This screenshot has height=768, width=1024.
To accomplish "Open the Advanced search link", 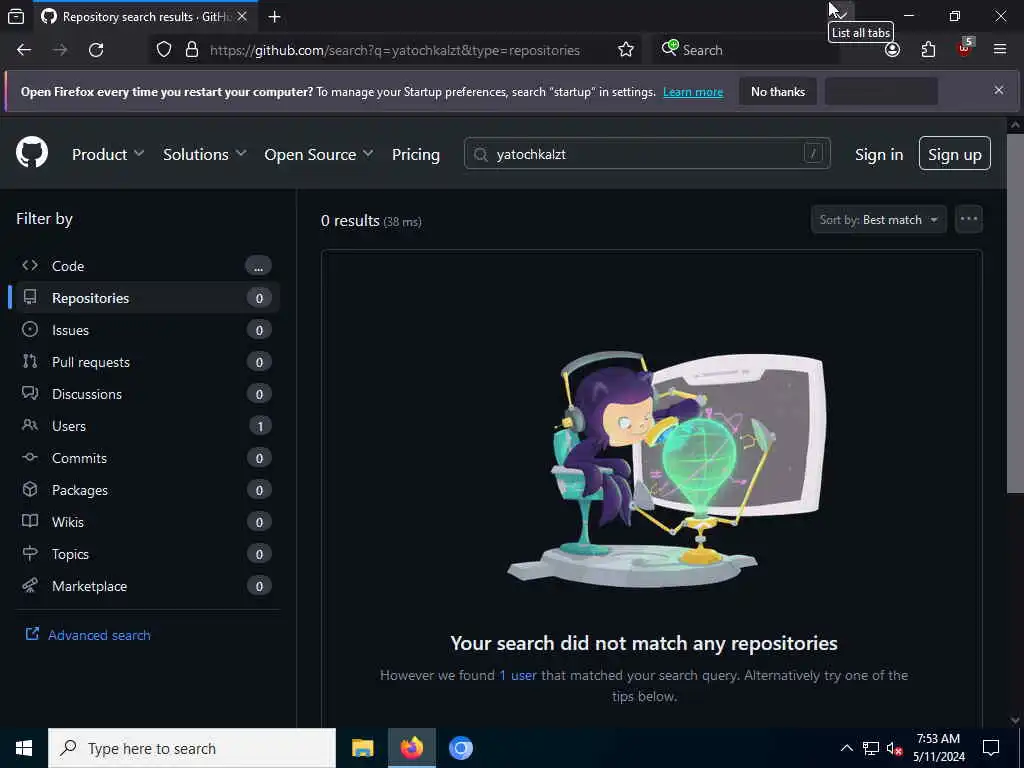I will [x=88, y=635].
